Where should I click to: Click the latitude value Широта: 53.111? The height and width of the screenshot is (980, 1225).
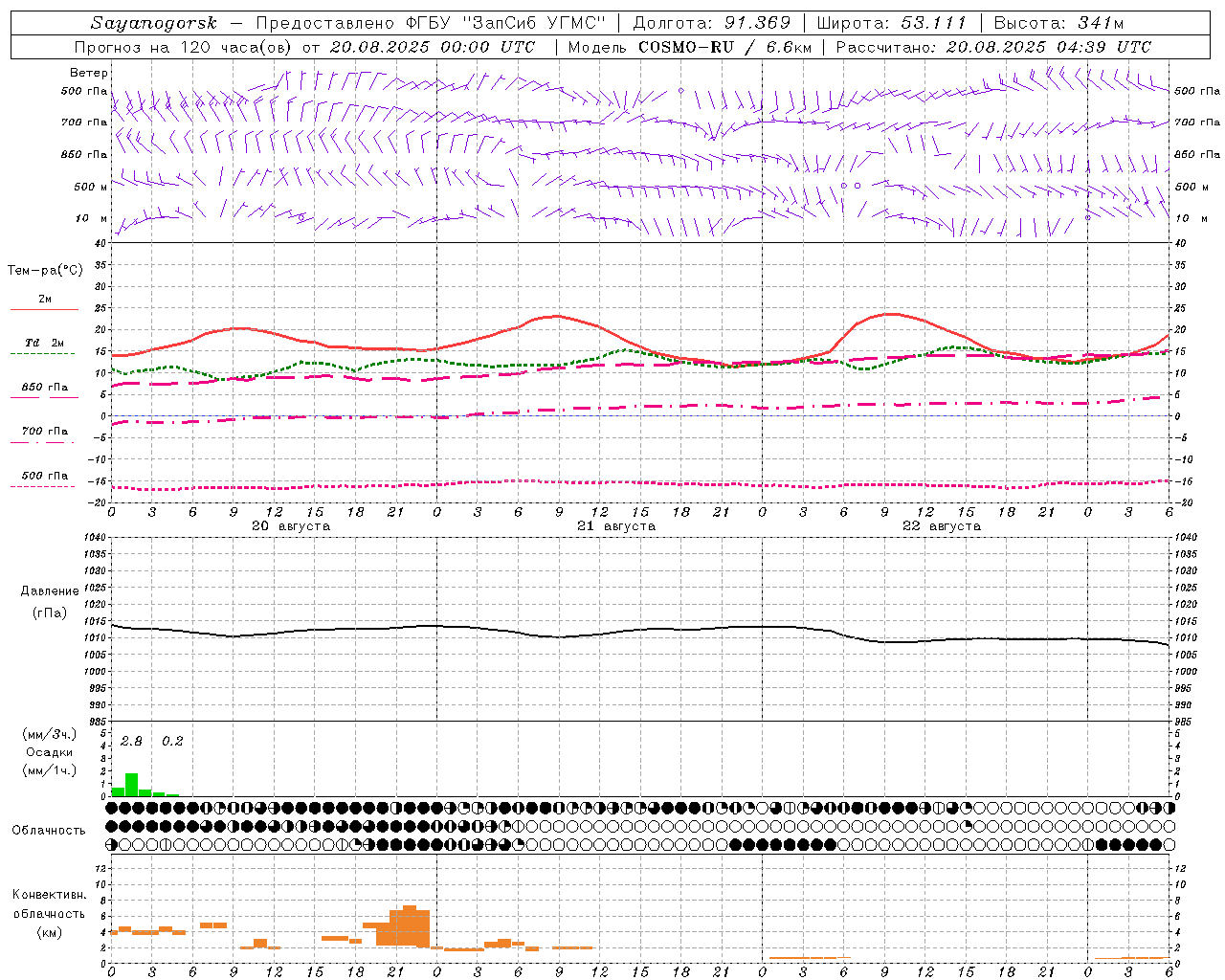(x=892, y=23)
